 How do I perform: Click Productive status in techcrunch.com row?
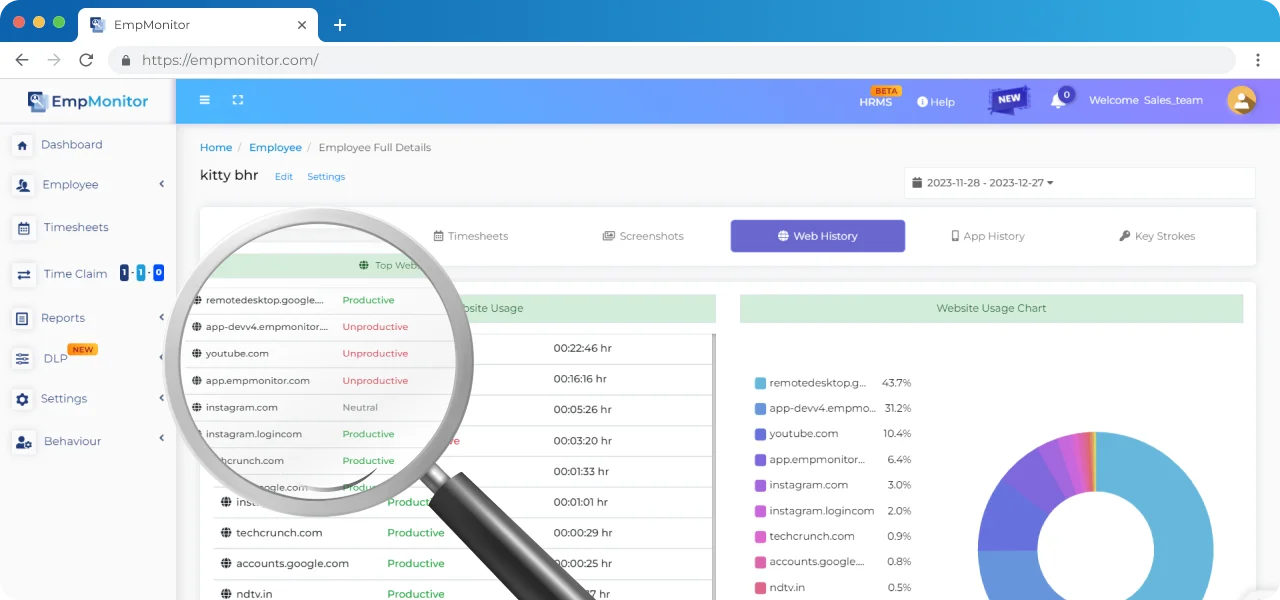pos(416,533)
